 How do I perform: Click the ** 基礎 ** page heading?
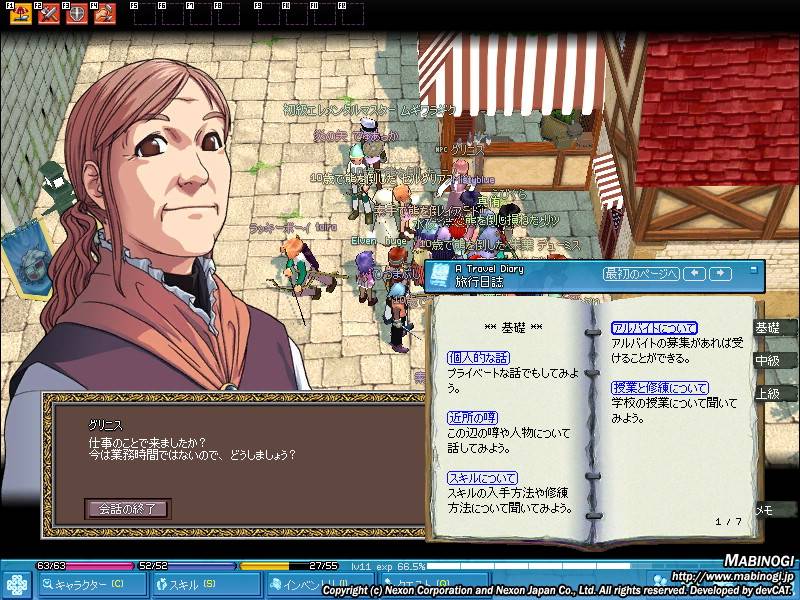click(513, 328)
